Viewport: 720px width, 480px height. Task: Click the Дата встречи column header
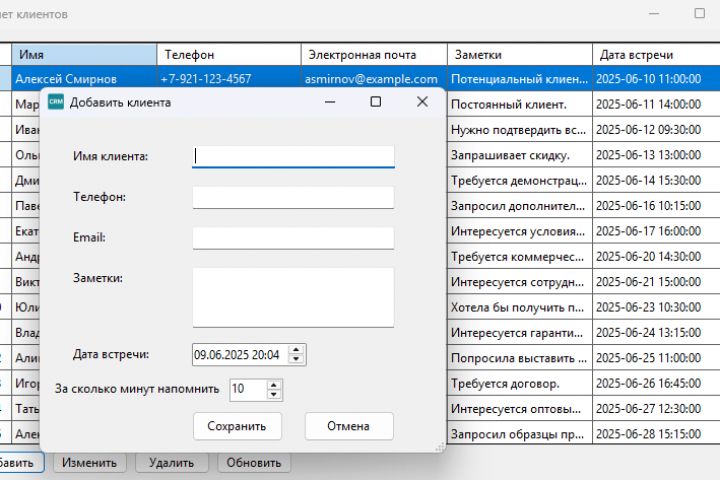point(657,55)
